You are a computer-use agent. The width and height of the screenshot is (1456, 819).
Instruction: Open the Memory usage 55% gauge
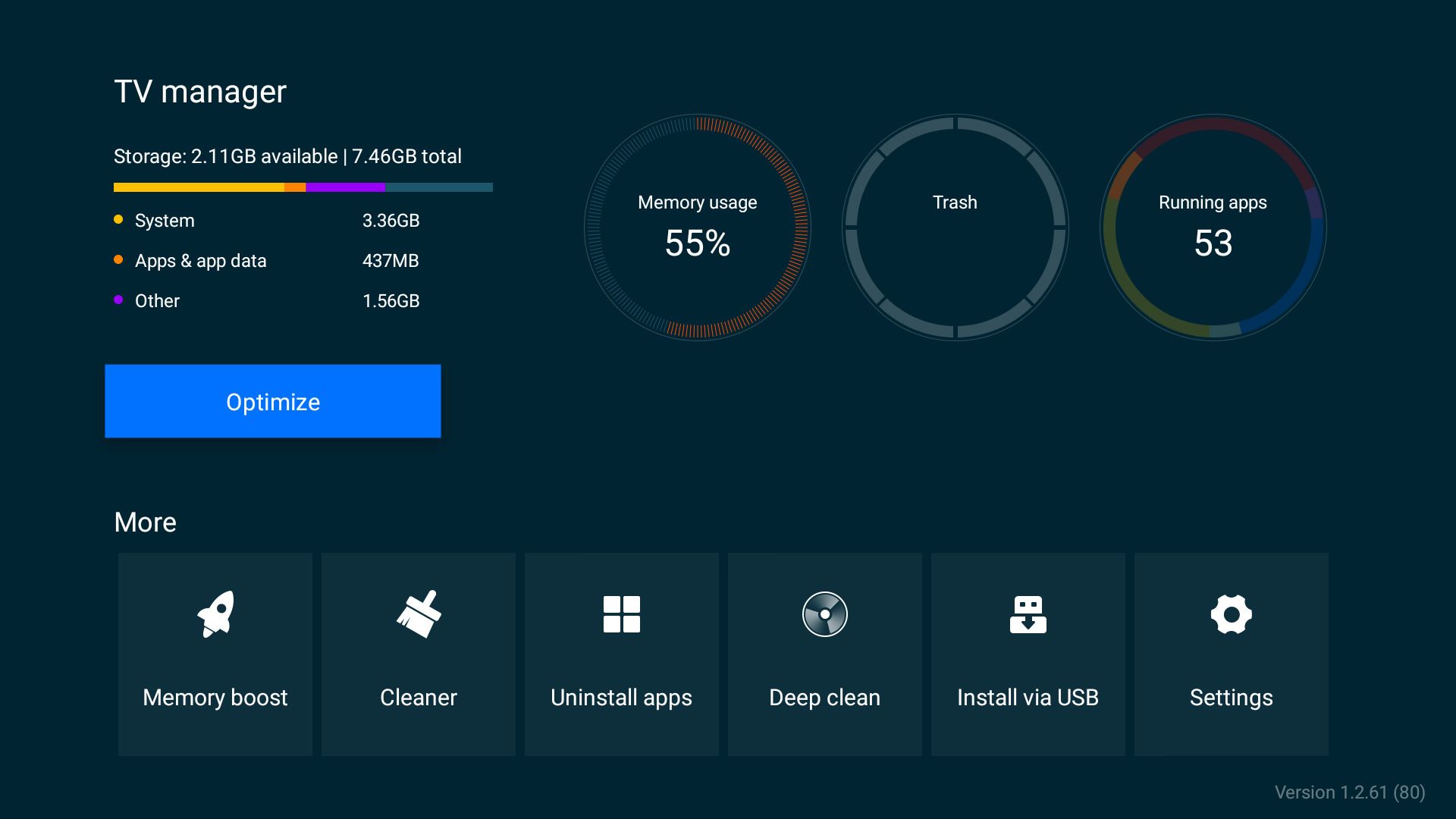(x=698, y=227)
